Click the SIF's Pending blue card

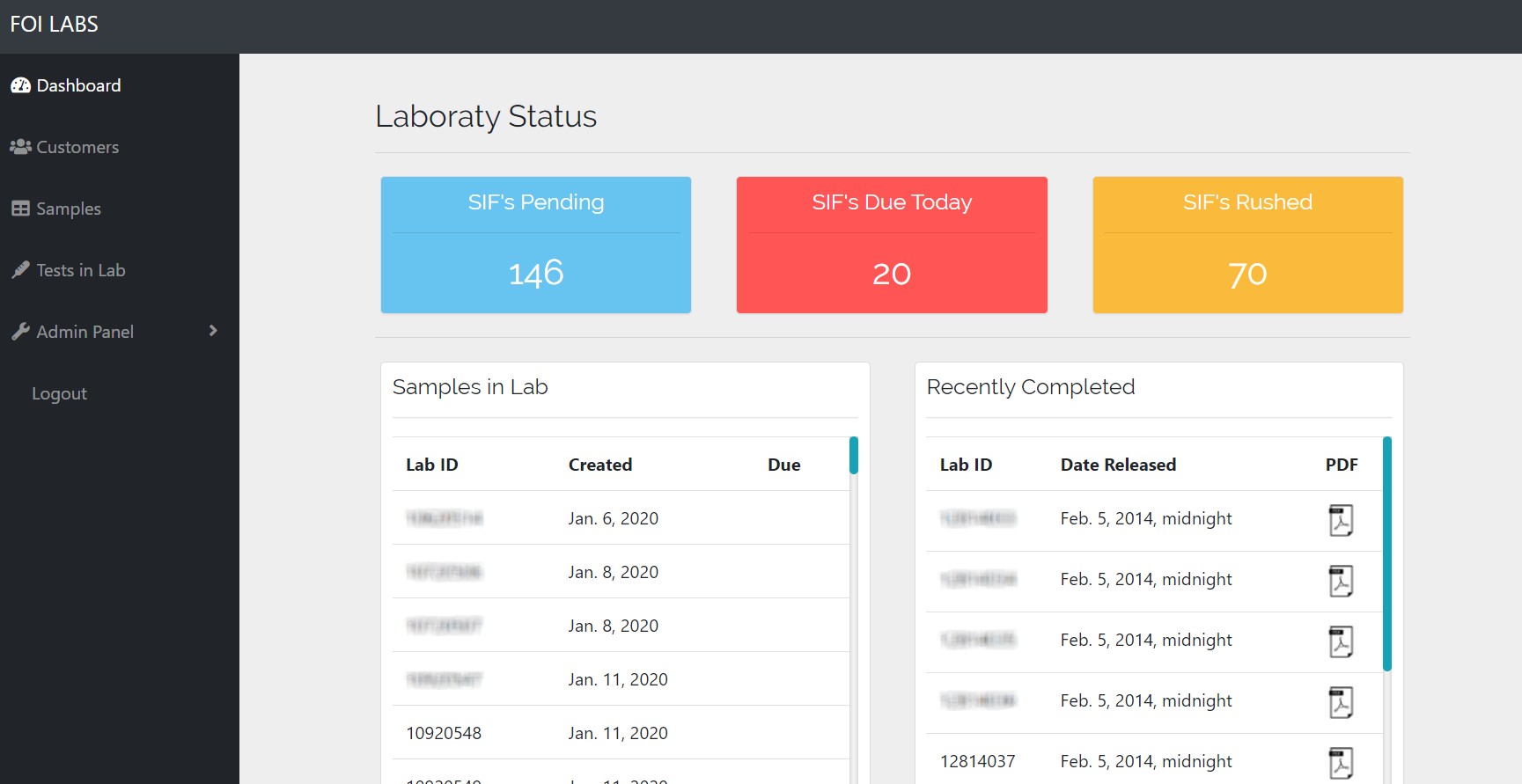[535, 245]
